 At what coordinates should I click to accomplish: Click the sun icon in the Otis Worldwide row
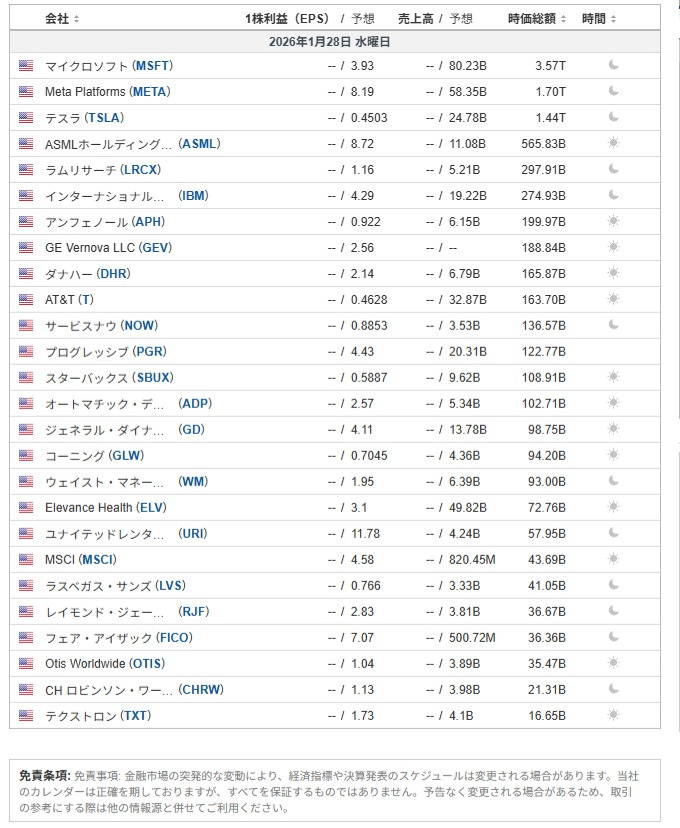click(614, 663)
